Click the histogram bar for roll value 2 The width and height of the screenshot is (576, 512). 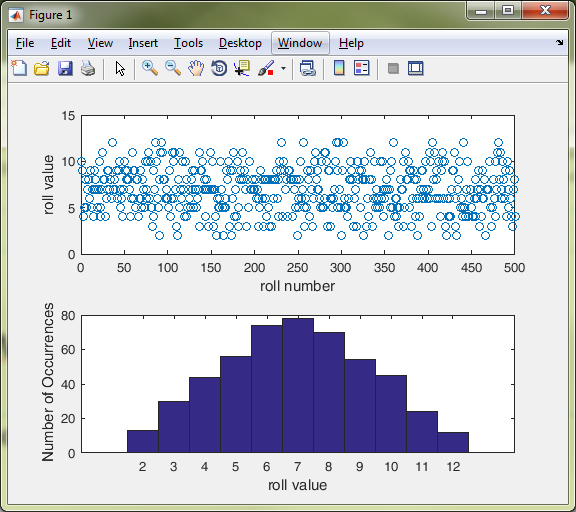(143, 441)
